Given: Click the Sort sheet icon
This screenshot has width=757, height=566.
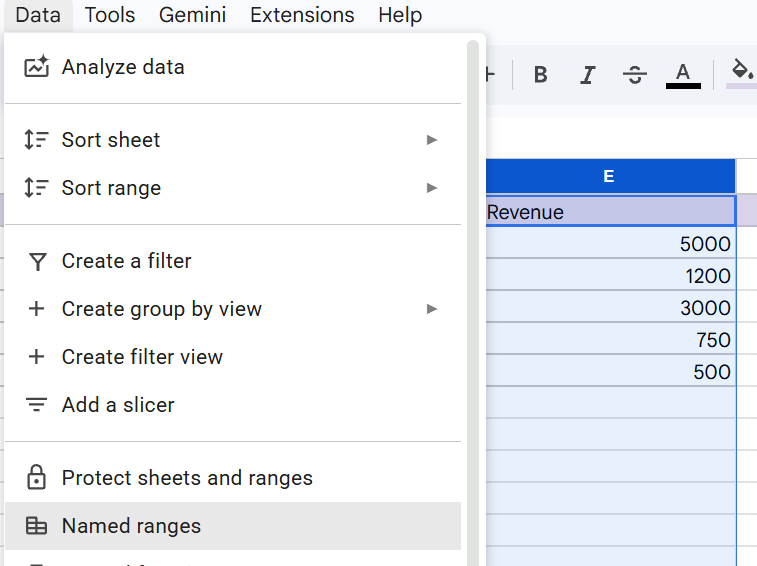Looking at the screenshot, I should (37, 140).
